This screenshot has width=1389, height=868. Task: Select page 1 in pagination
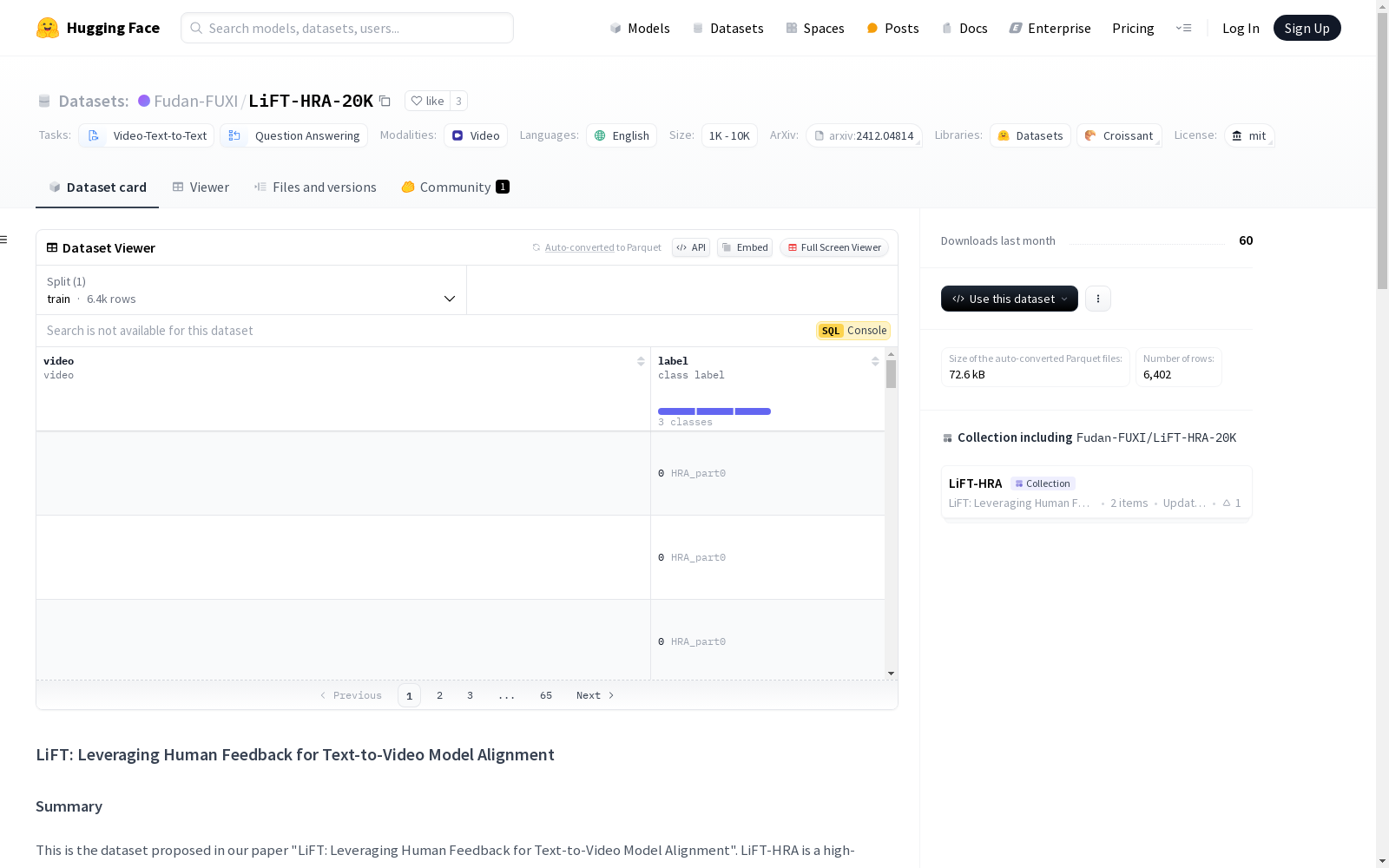pos(410,695)
